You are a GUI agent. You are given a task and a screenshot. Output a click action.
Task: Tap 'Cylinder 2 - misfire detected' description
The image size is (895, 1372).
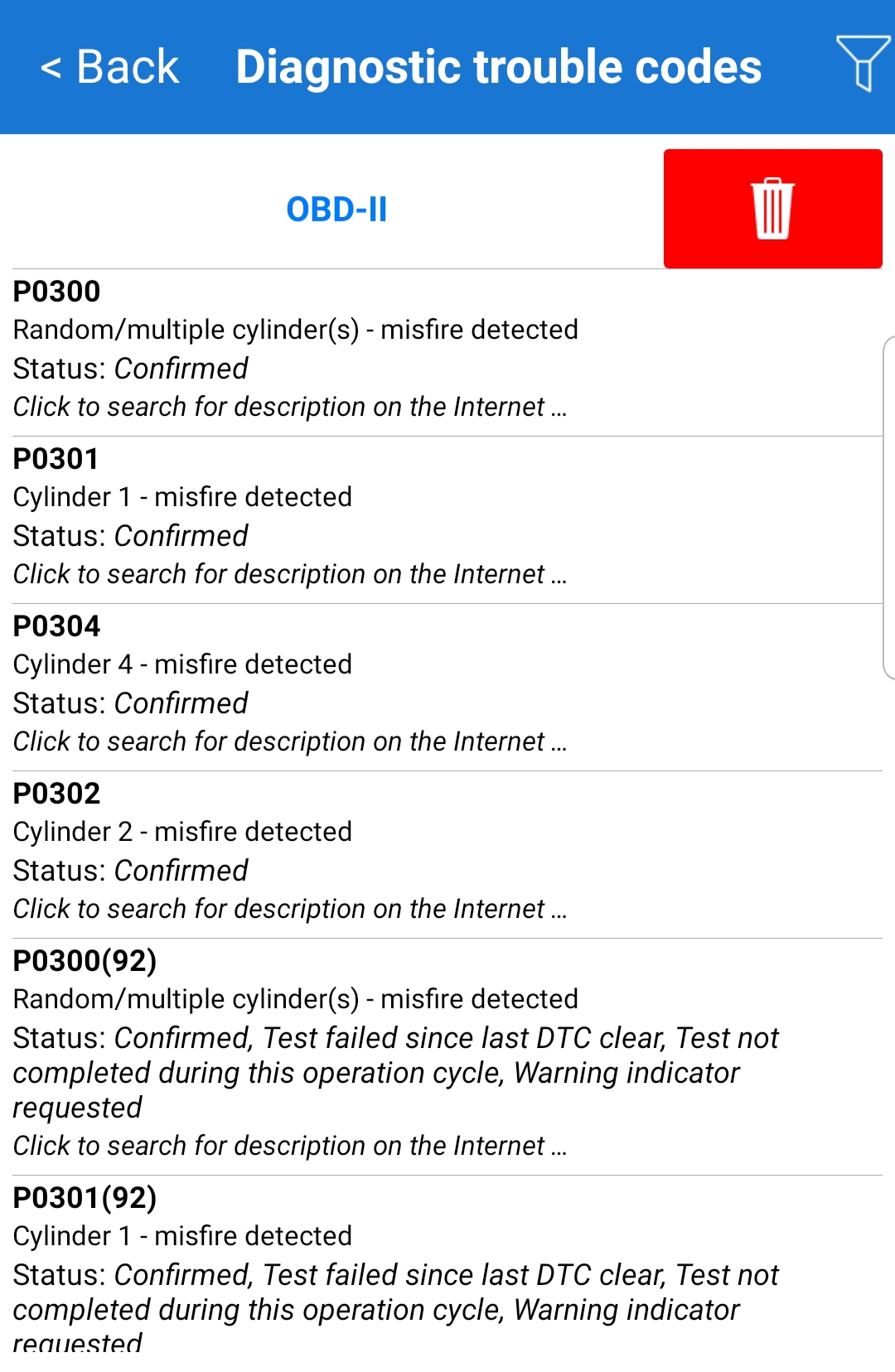click(x=183, y=832)
